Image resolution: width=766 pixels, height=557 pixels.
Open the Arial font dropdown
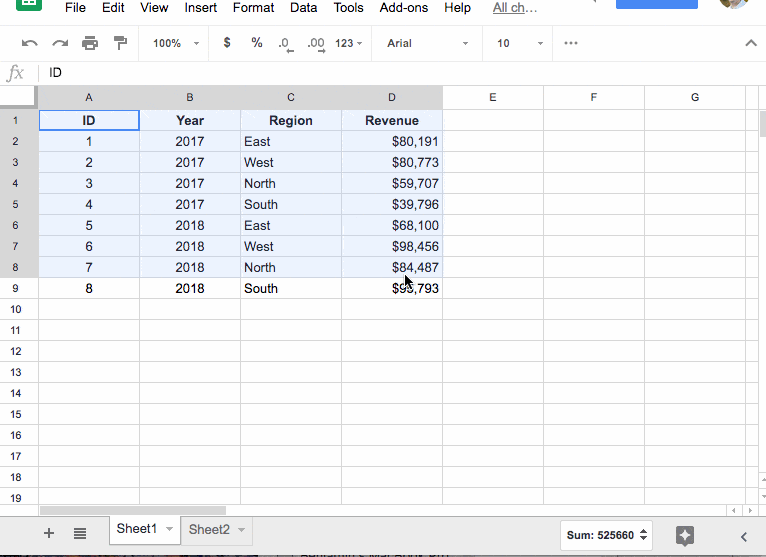427,43
